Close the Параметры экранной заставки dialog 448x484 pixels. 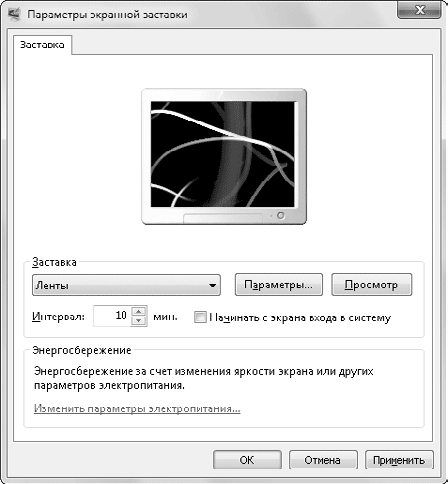(419, 10)
